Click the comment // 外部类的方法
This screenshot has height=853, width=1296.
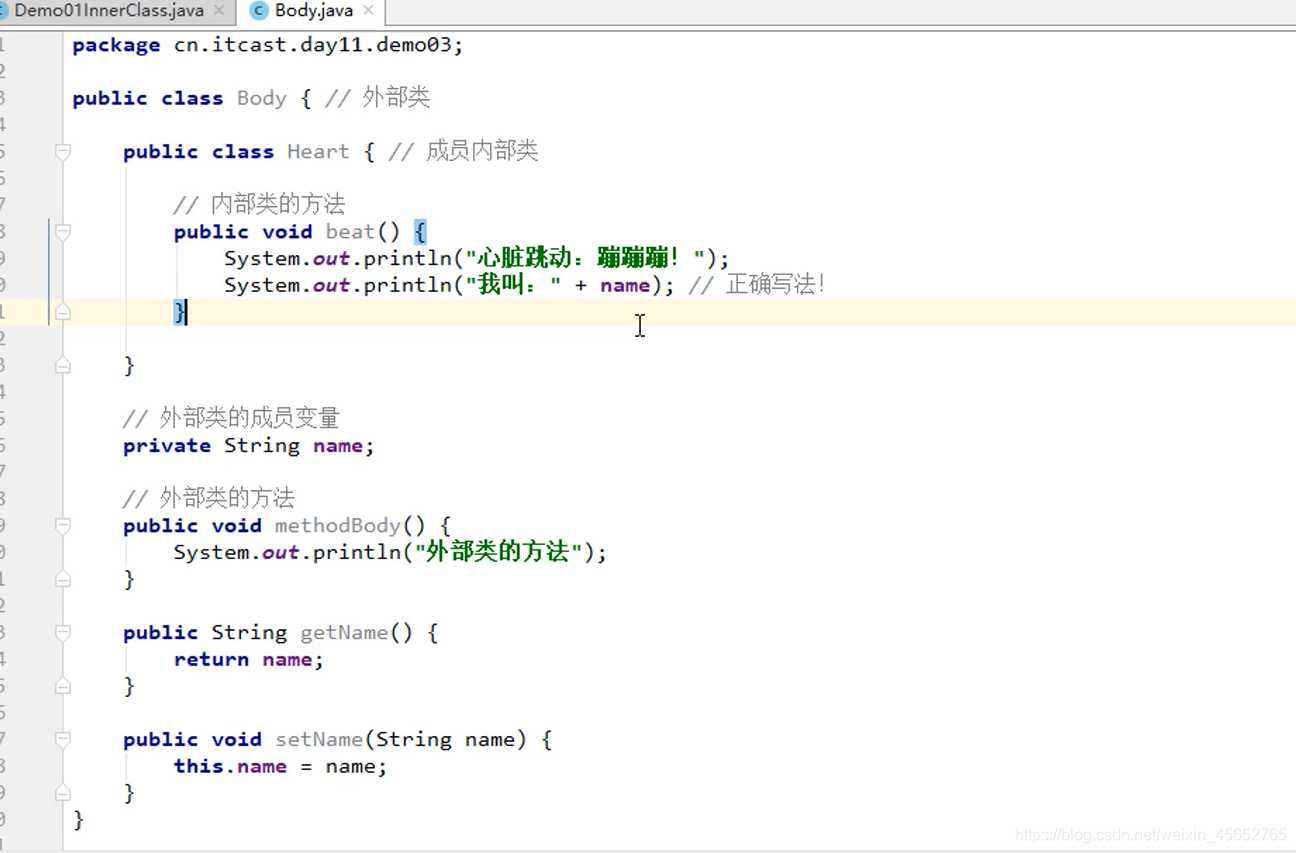[209, 498]
